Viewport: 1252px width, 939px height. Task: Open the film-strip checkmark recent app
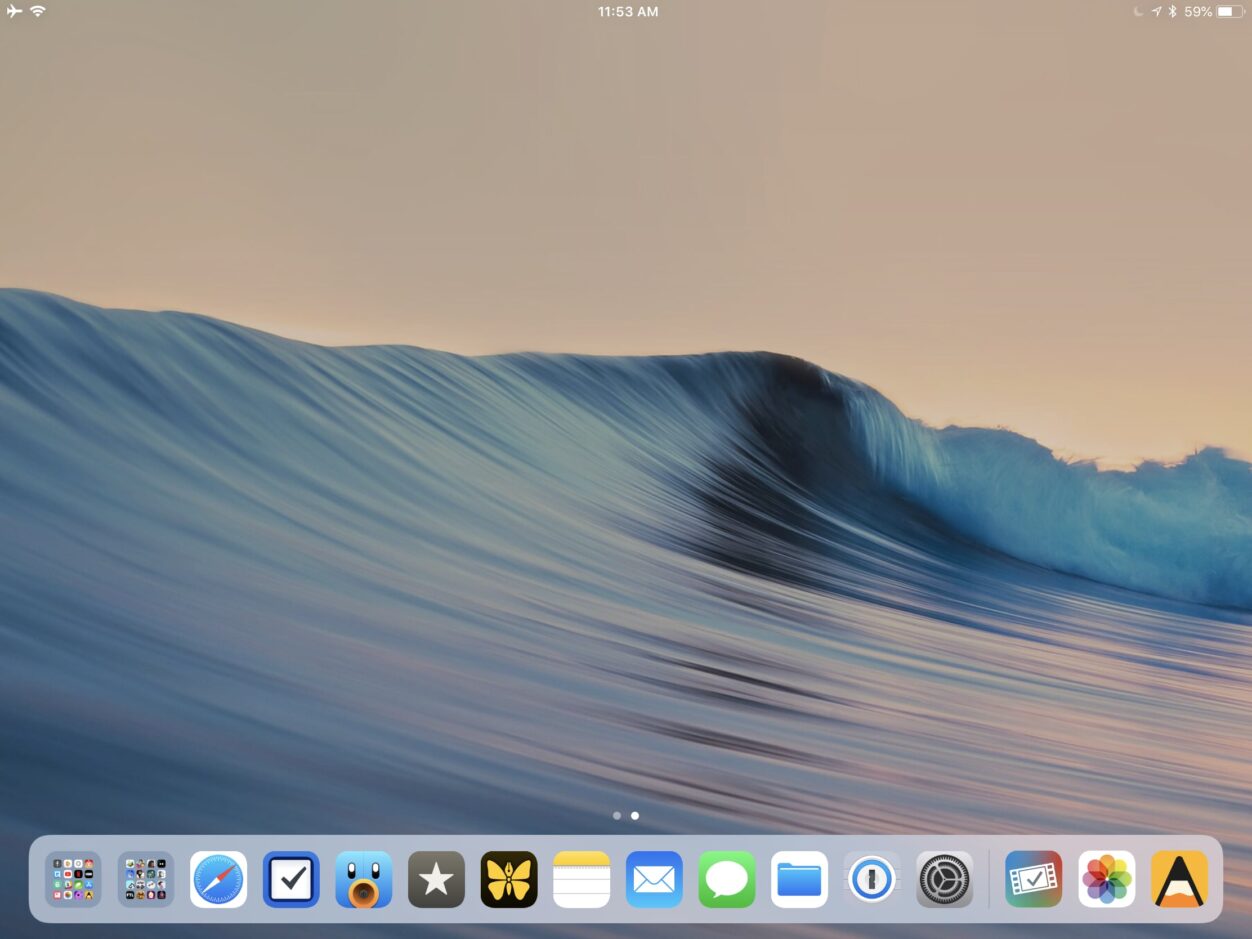click(1034, 879)
